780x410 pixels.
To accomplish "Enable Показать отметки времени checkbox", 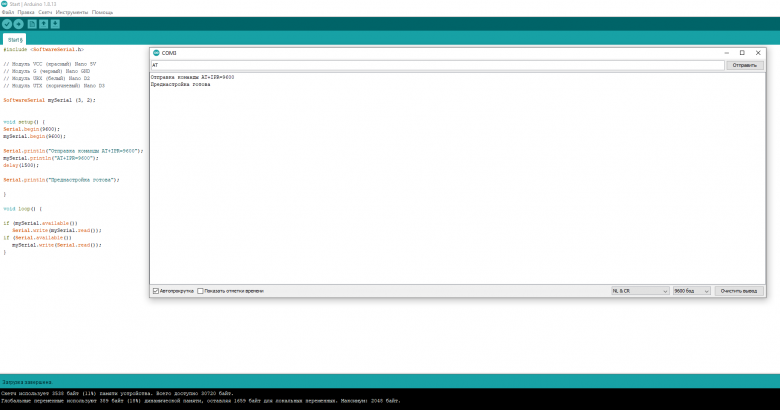I will click(x=200, y=290).
